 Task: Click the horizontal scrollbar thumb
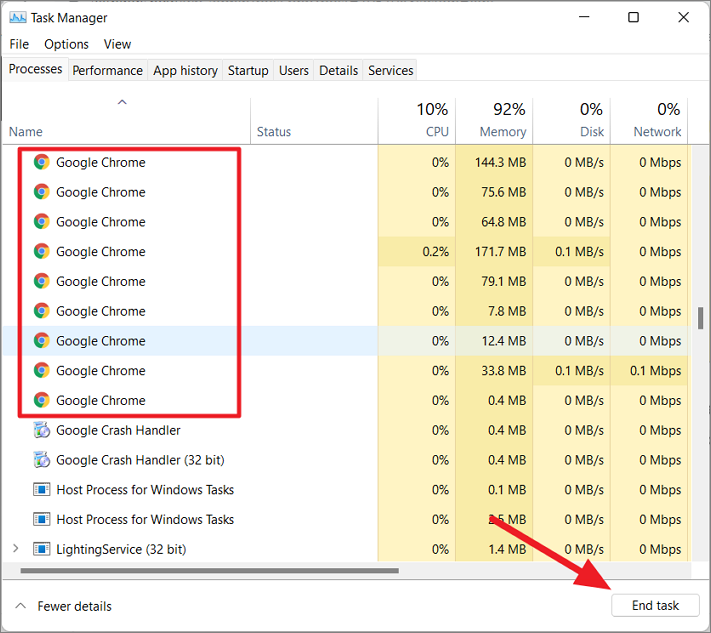(209, 570)
